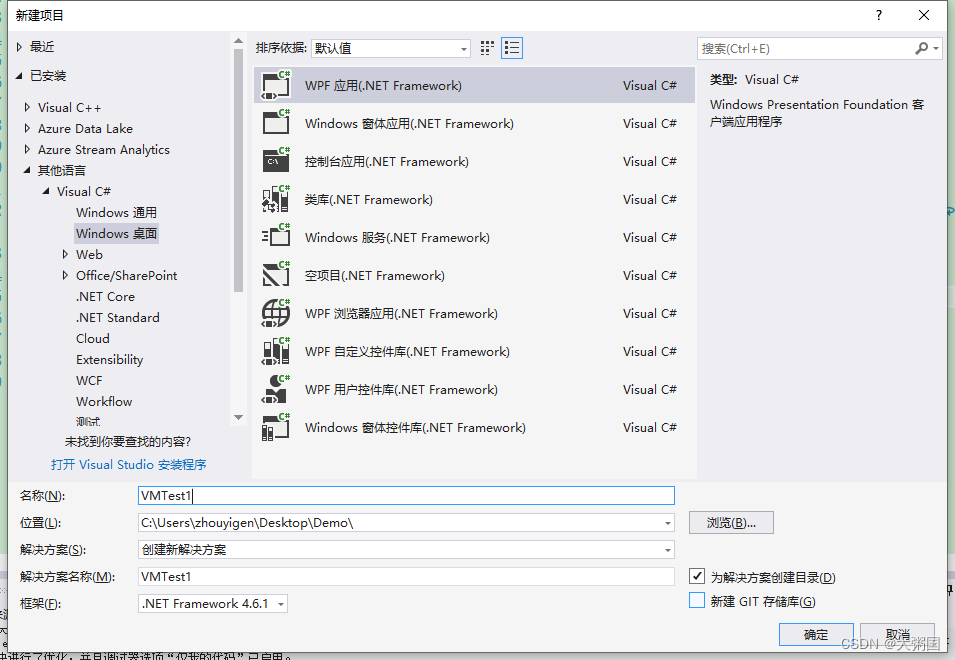Expand the 最近 tree node
Image resolution: width=955 pixels, height=660 pixels.
pos(19,47)
